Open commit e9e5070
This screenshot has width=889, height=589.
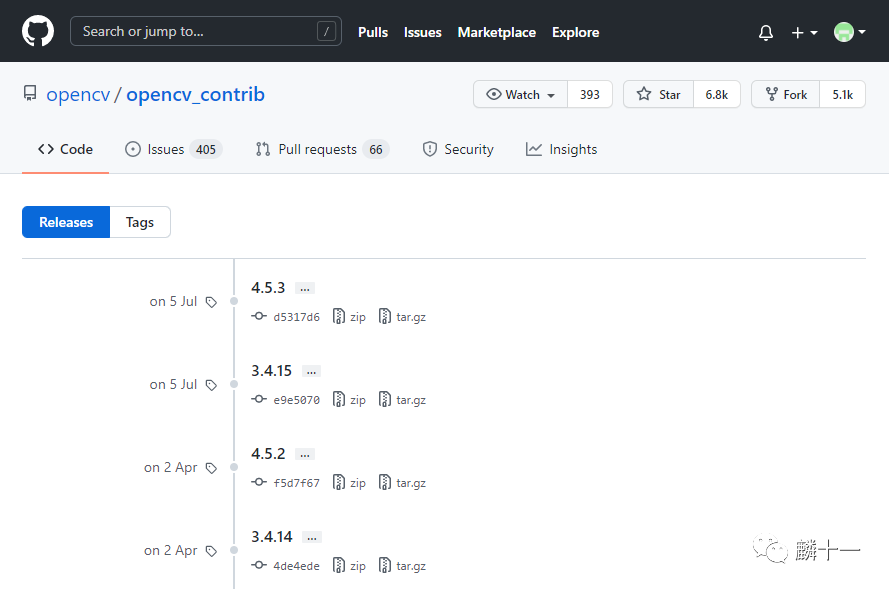(297, 400)
